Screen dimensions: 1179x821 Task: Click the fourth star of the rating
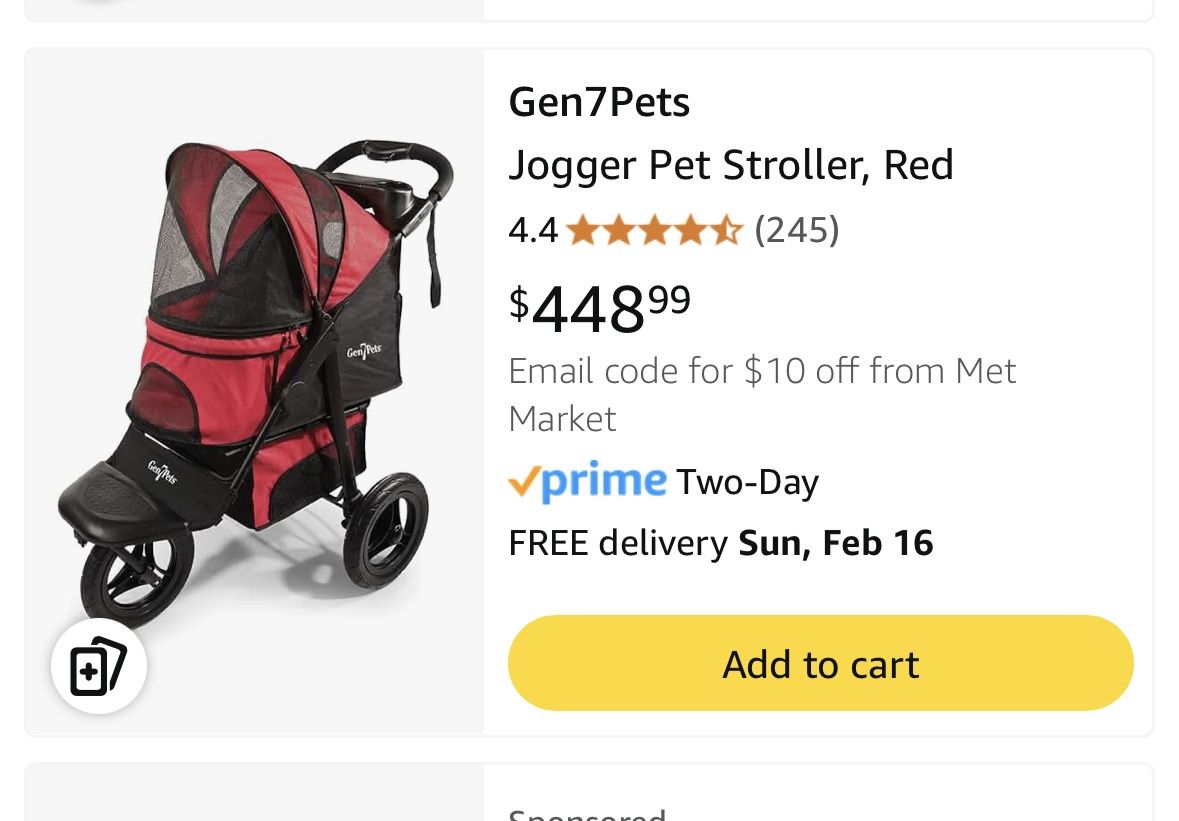click(x=691, y=229)
